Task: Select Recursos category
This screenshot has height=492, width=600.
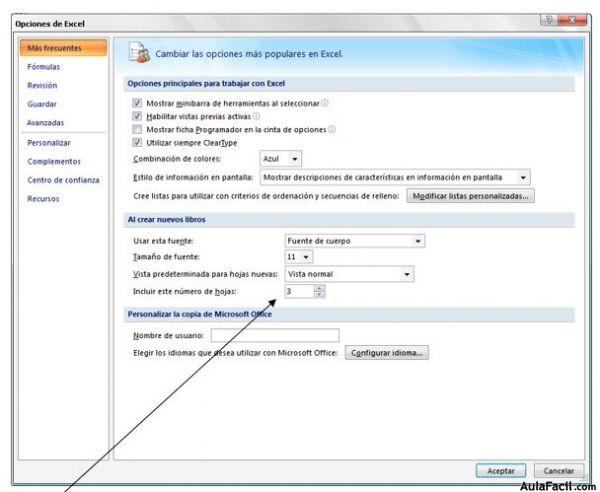Action: coord(43,199)
